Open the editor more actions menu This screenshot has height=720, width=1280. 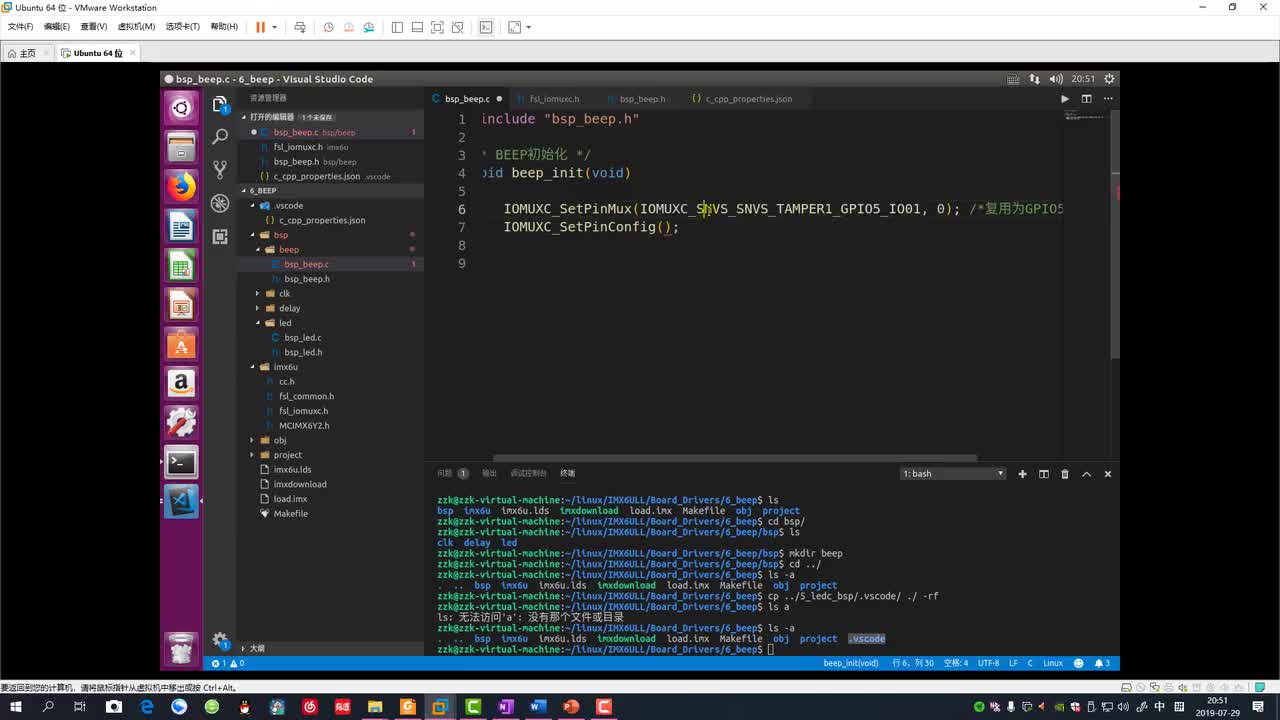coord(1107,99)
